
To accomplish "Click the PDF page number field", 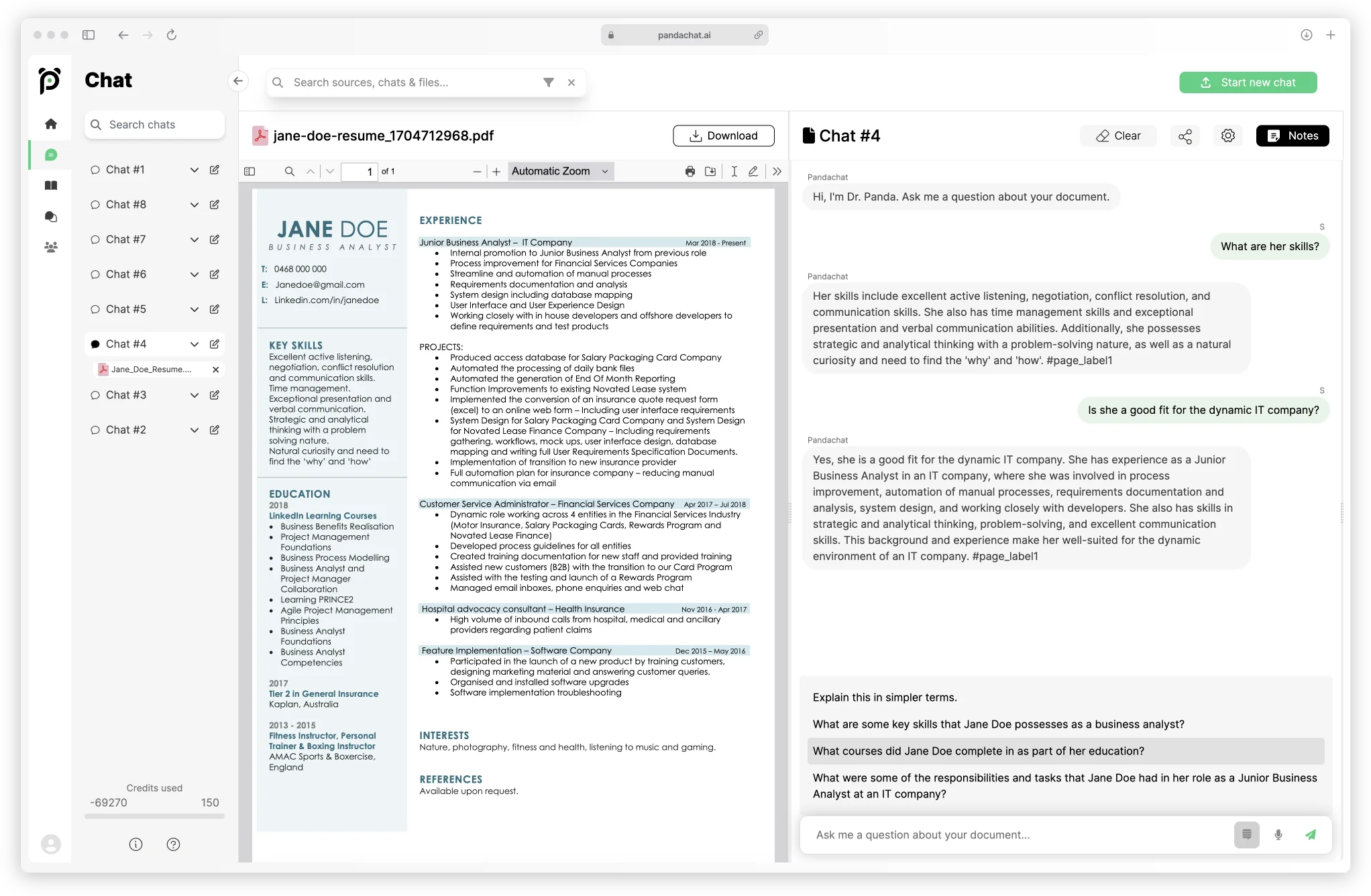I will click(359, 172).
